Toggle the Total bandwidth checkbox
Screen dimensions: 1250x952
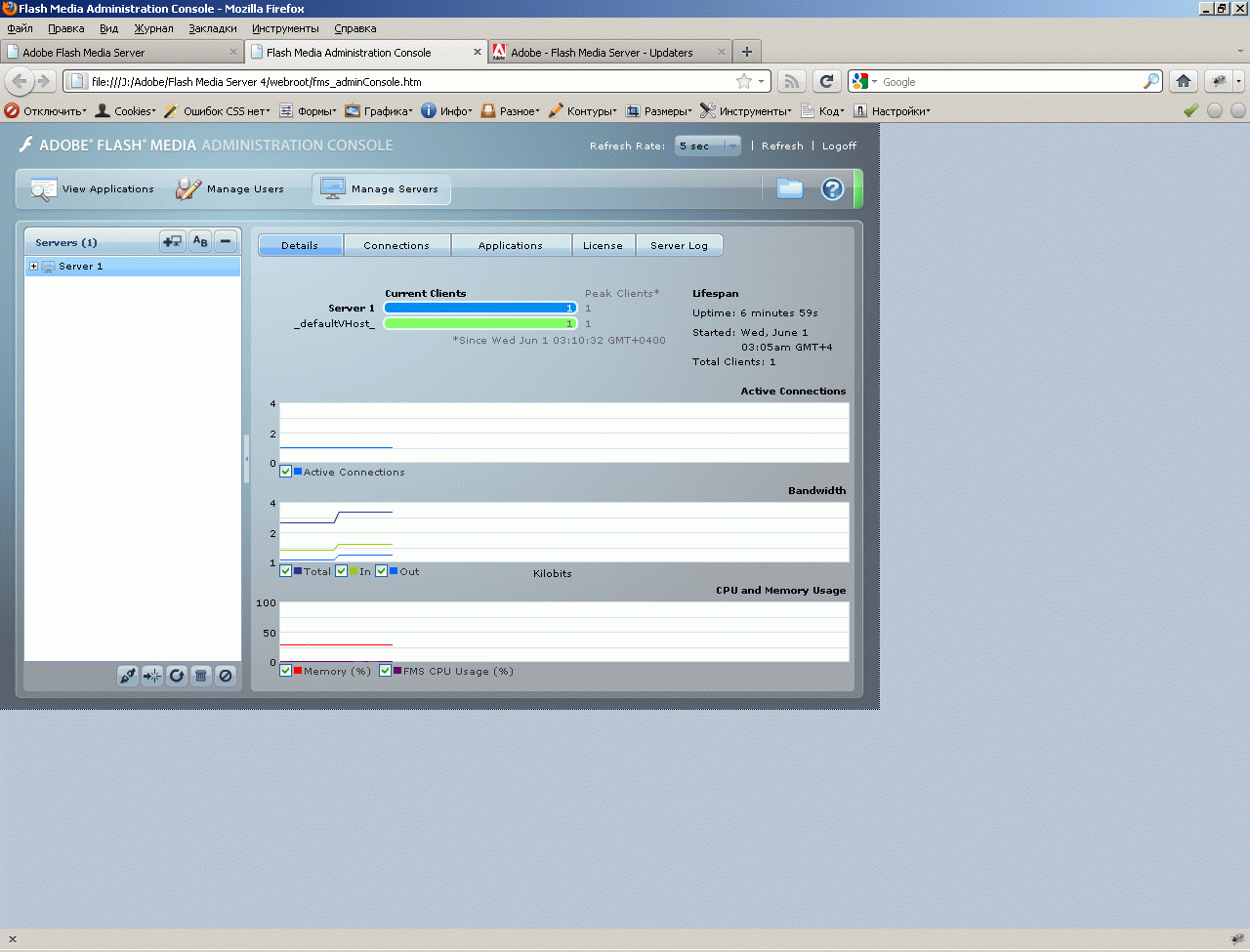click(285, 571)
